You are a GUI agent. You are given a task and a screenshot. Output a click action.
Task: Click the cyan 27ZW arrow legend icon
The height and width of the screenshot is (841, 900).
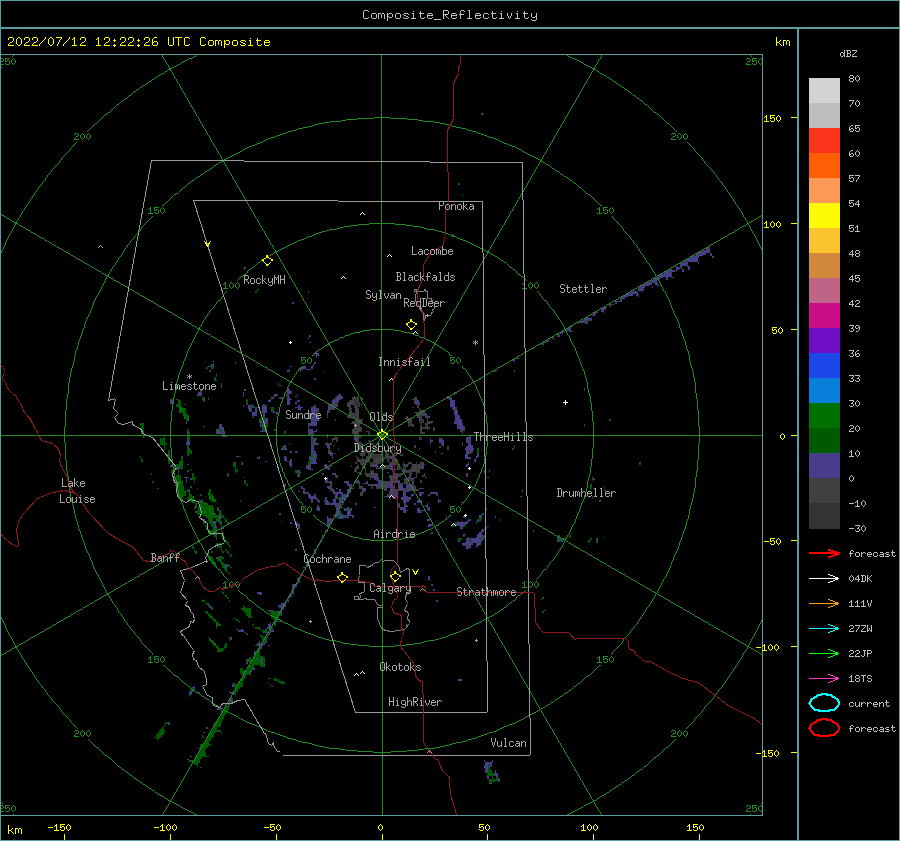(x=824, y=629)
